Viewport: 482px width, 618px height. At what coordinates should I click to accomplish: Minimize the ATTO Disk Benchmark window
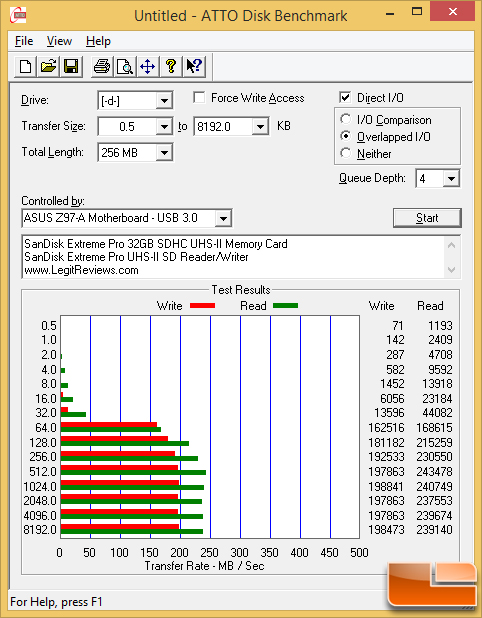(390, 14)
